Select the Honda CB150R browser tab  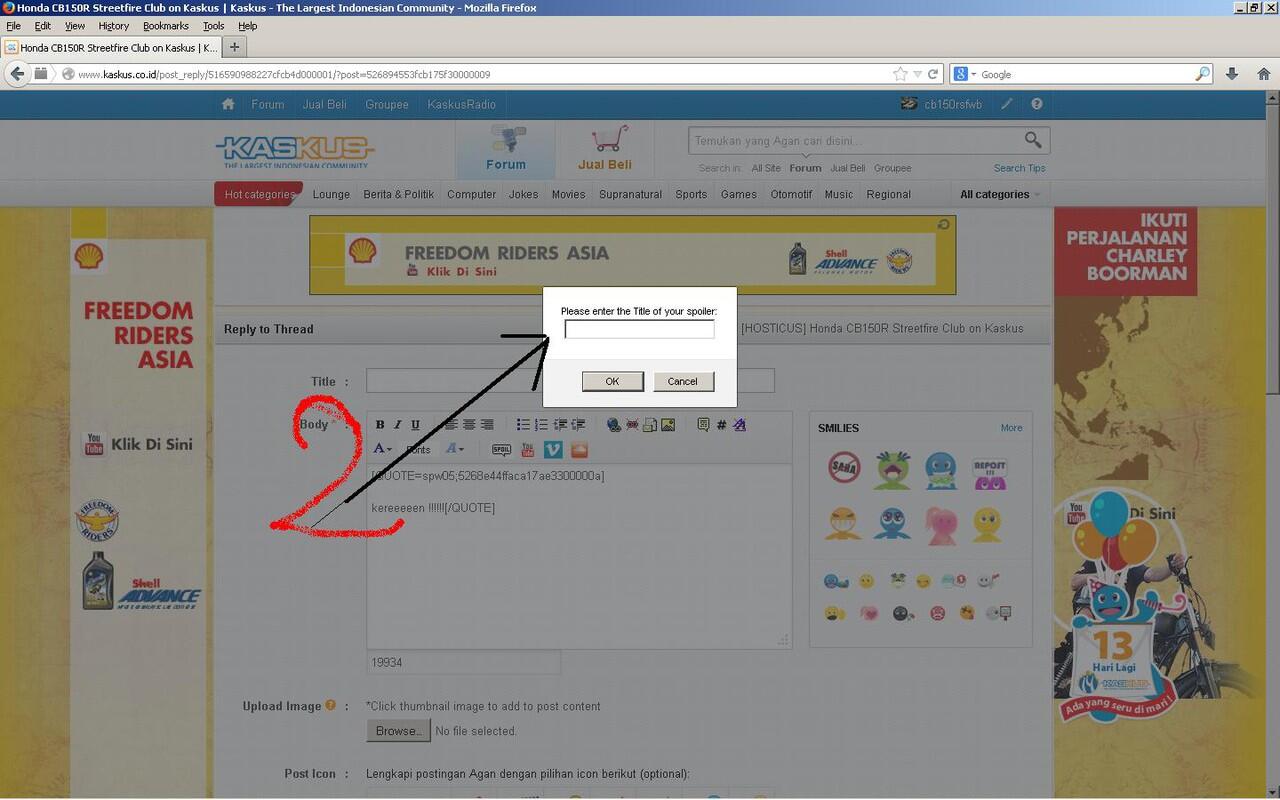click(x=110, y=47)
